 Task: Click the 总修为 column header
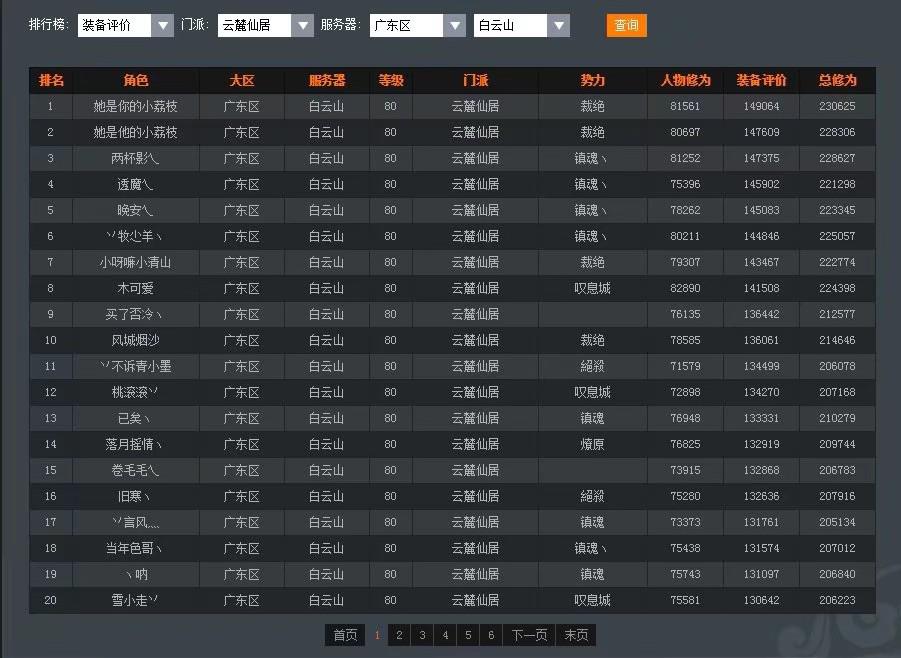coord(837,80)
